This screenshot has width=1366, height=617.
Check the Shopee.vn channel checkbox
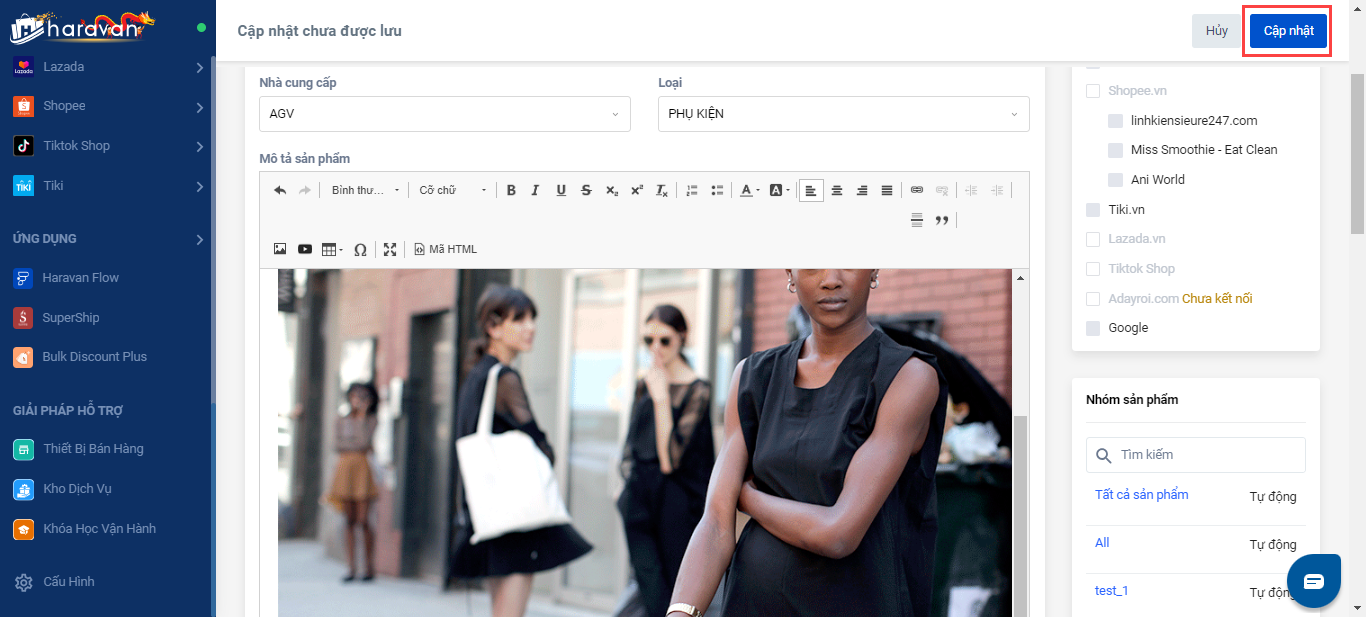1093,91
